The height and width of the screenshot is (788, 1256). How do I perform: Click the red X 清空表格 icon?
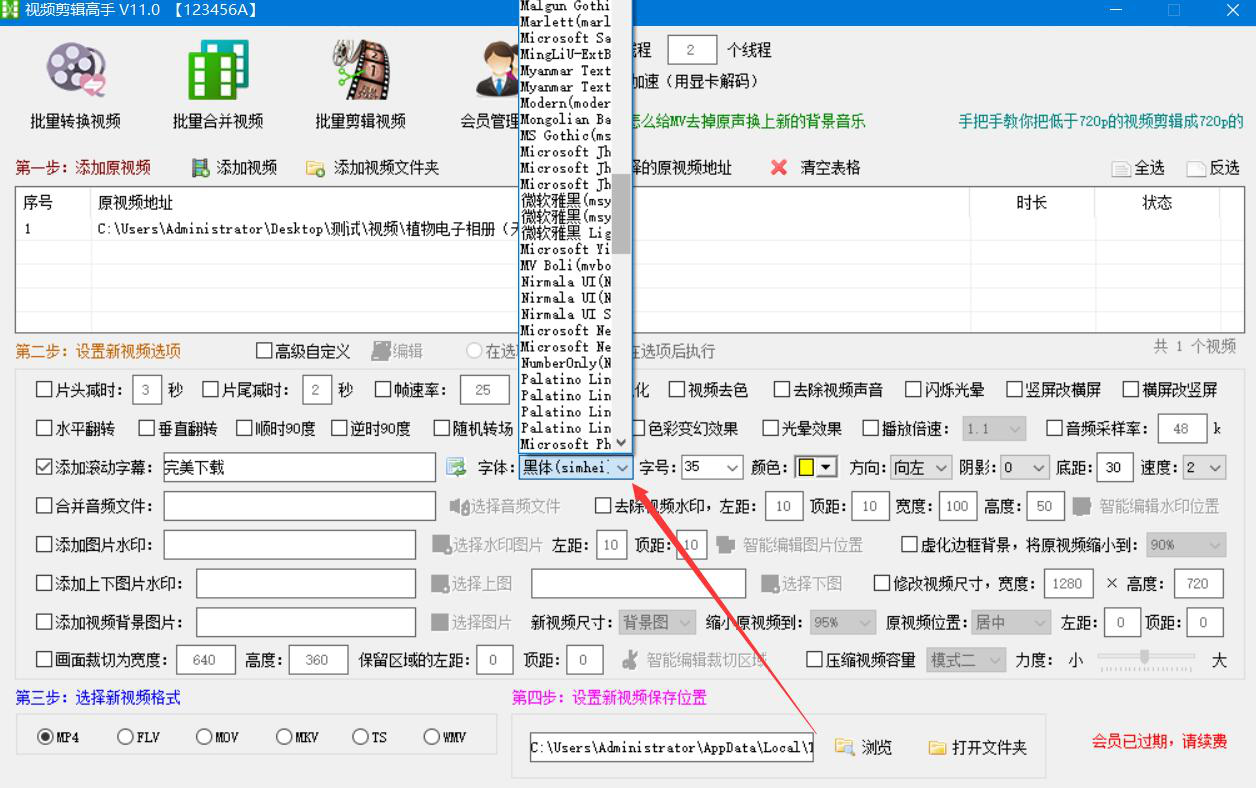pos(779,167)
